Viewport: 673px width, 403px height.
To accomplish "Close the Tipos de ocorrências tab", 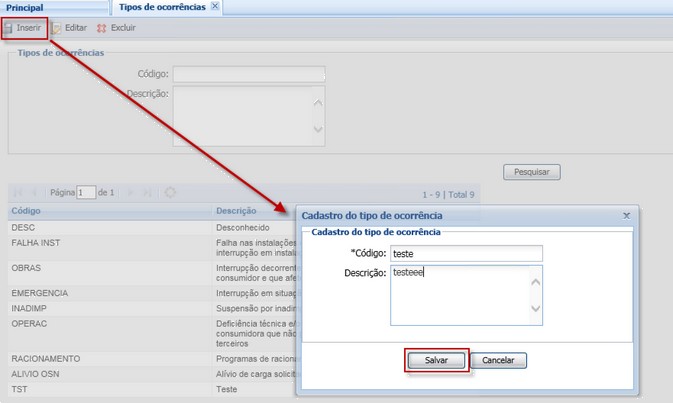I will (x=215, y=7).
